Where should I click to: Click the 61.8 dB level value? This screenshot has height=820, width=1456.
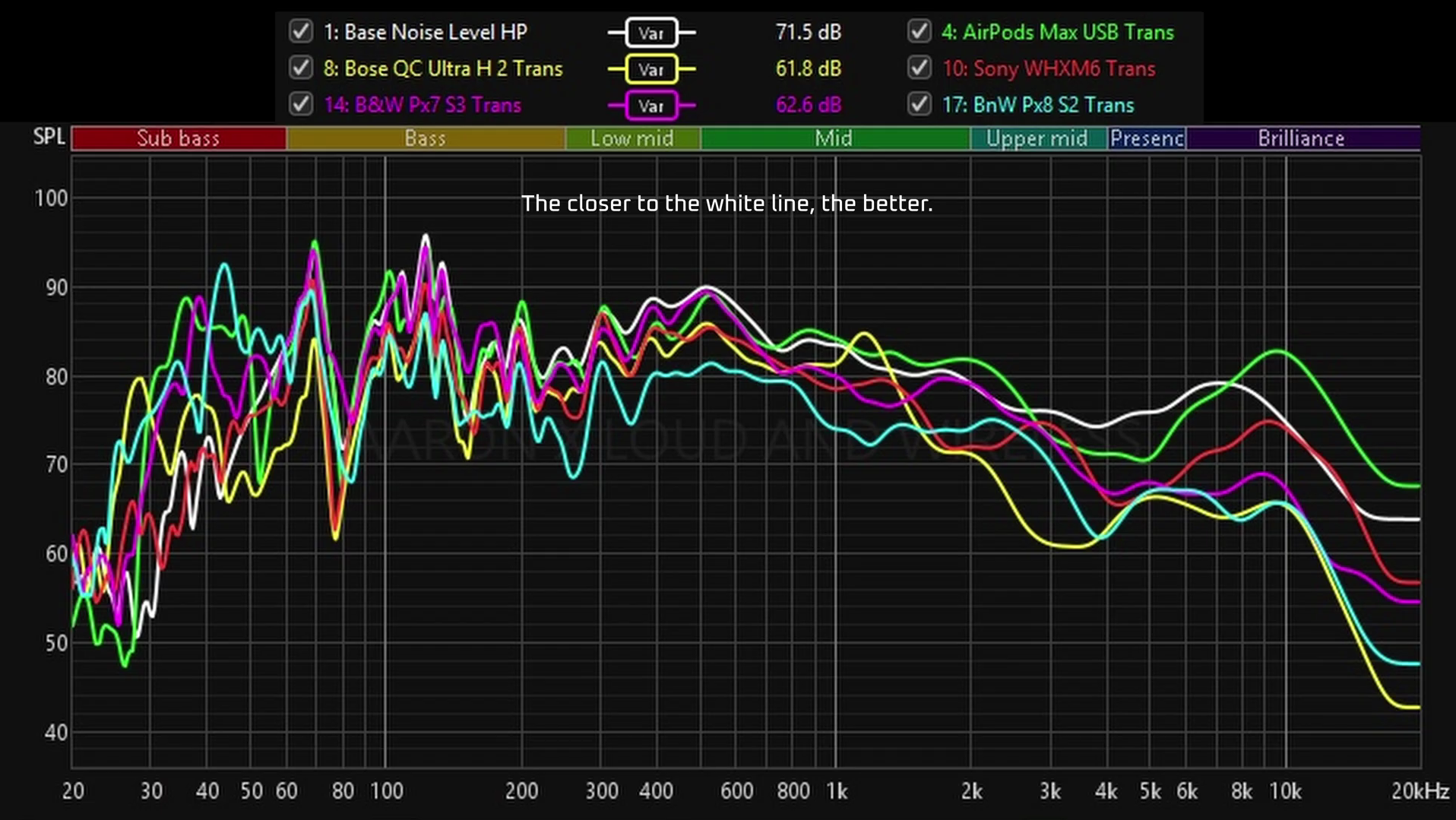pyautogui.click(x=809, y=68)
